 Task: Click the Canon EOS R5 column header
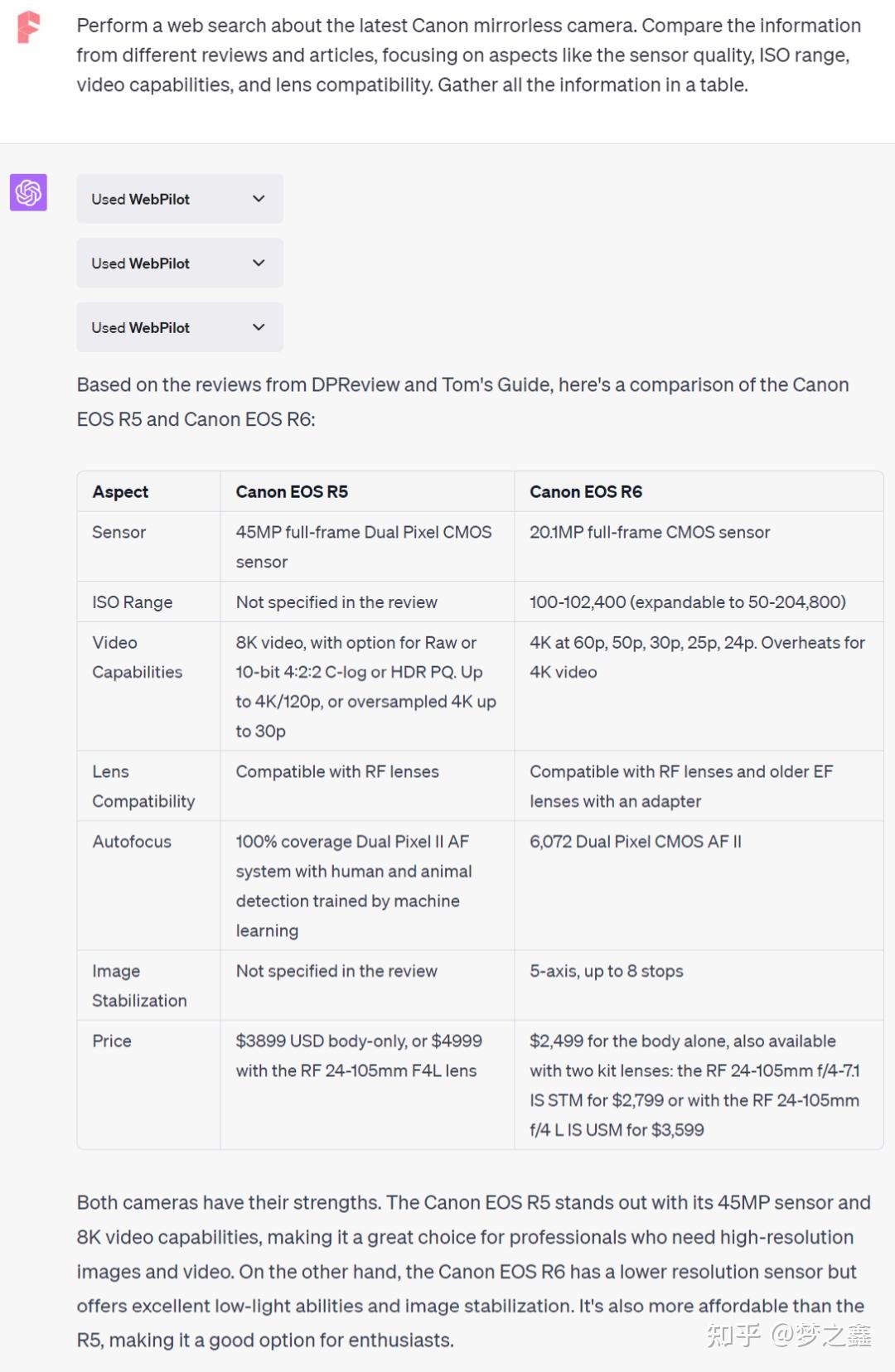click(292, 491)
